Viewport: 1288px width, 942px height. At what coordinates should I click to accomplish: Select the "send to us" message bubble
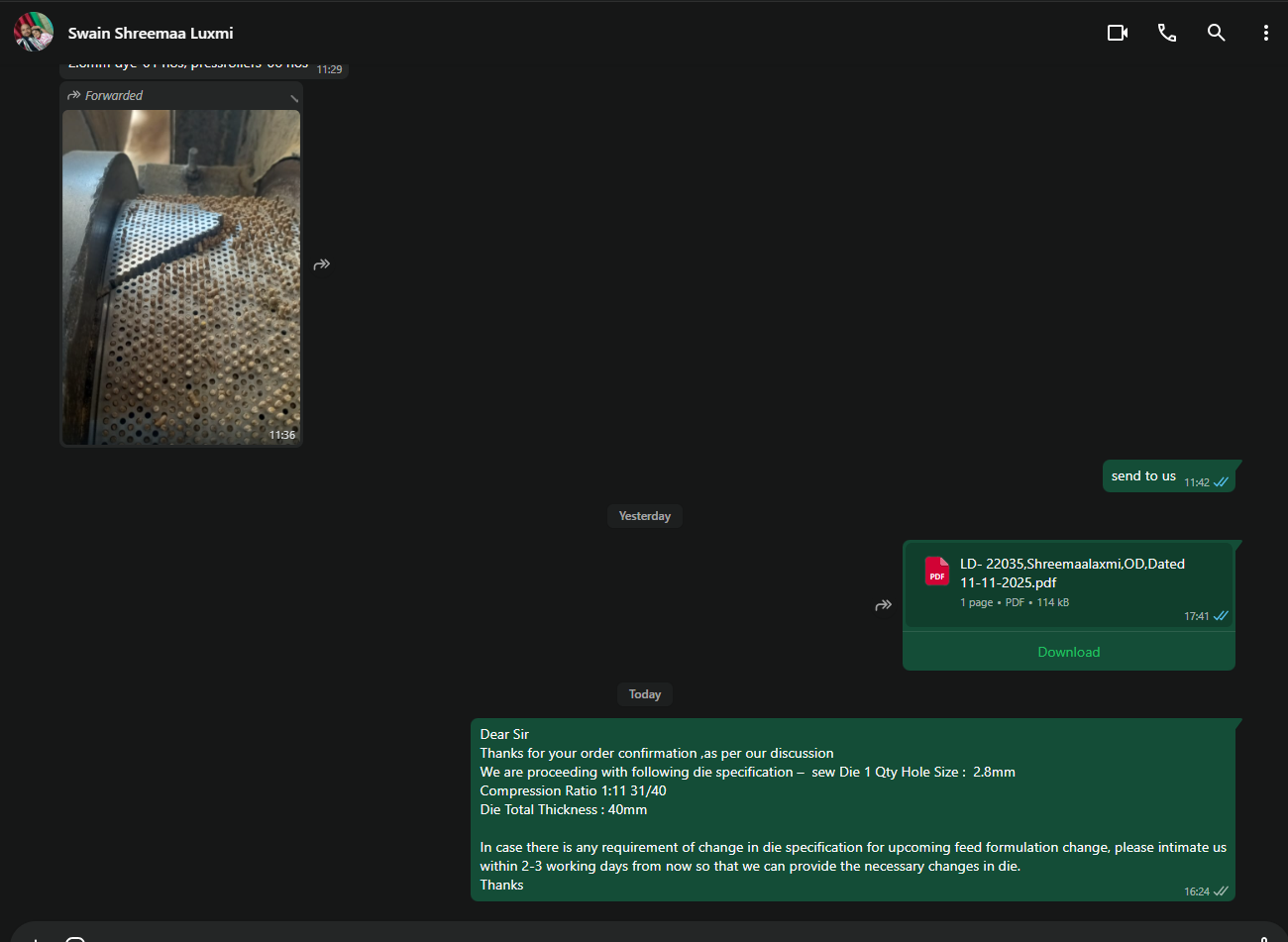pos(1143,476)
